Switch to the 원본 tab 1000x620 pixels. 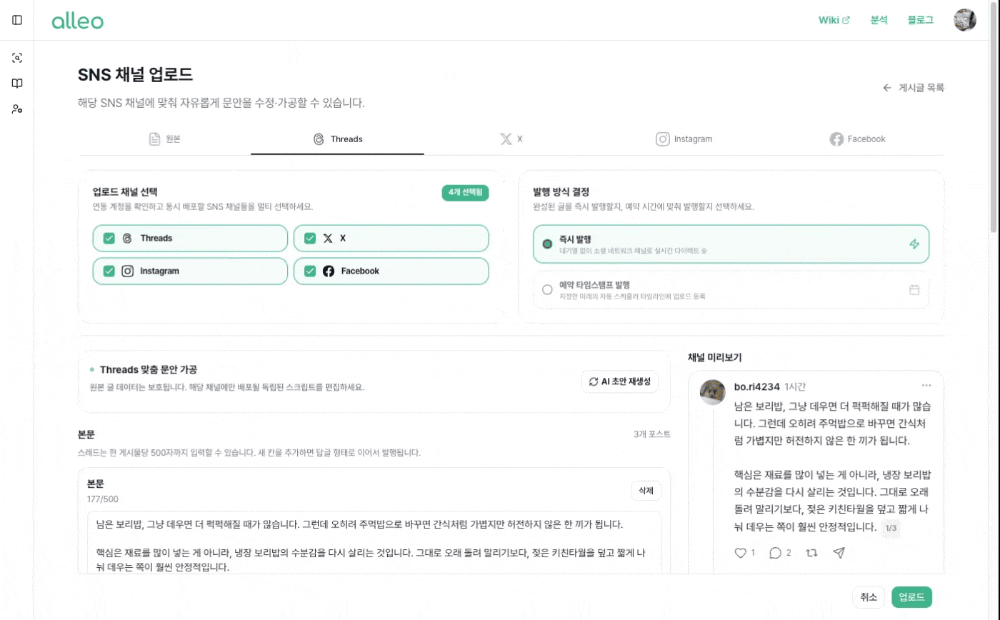coord(165,139)
